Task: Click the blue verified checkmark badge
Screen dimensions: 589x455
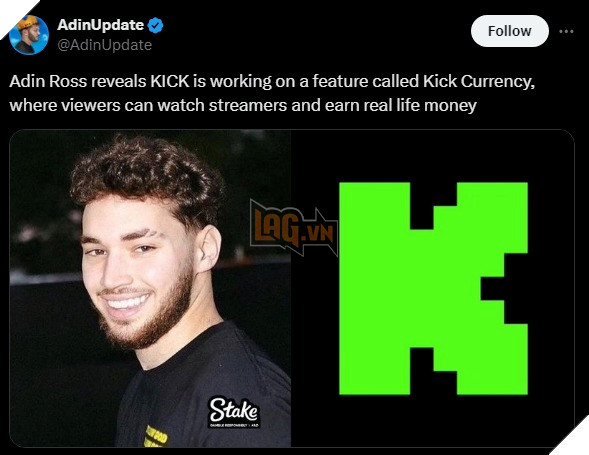Action: 155,25
